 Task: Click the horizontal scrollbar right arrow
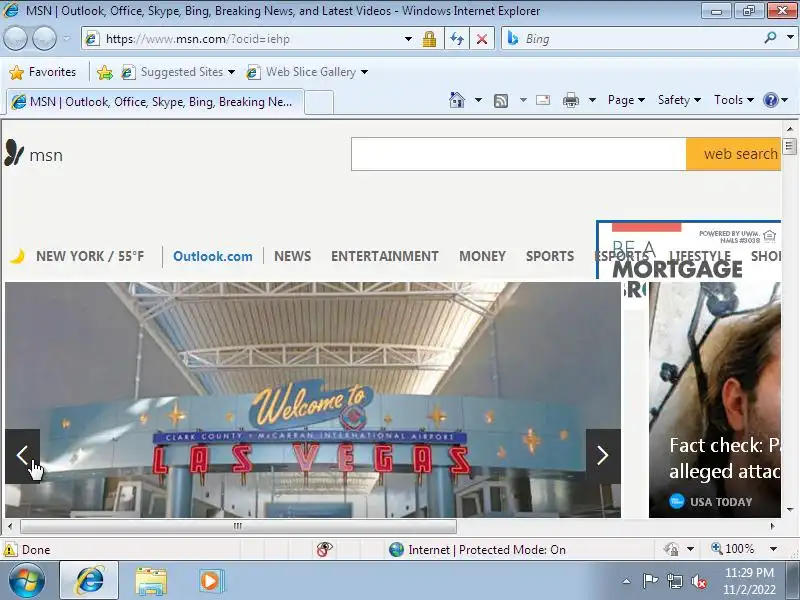pos(772,526)
